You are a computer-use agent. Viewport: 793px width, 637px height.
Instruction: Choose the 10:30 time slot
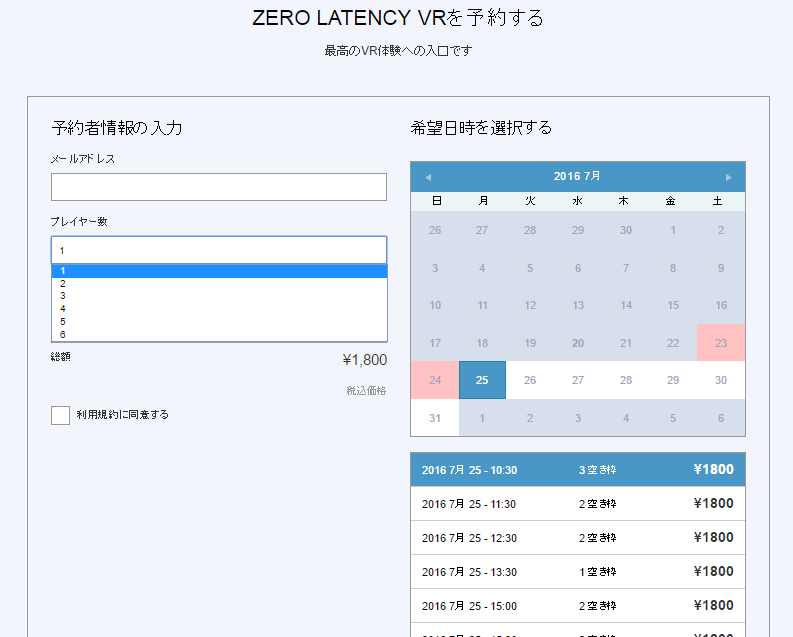[578, 470]
